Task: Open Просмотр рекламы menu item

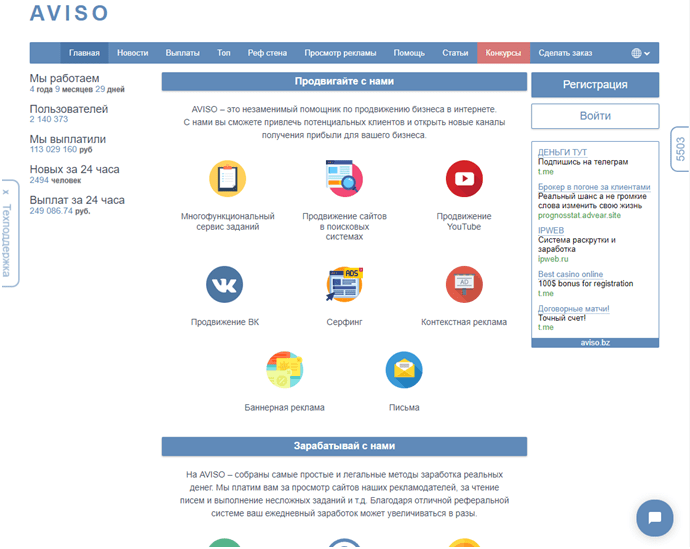Action: (340, 53)
